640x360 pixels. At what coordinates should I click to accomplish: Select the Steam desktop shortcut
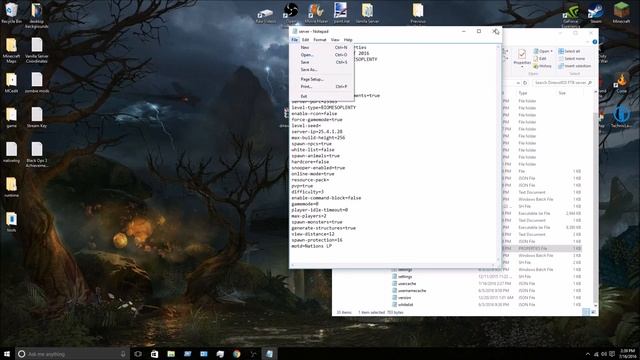(596, 13)
